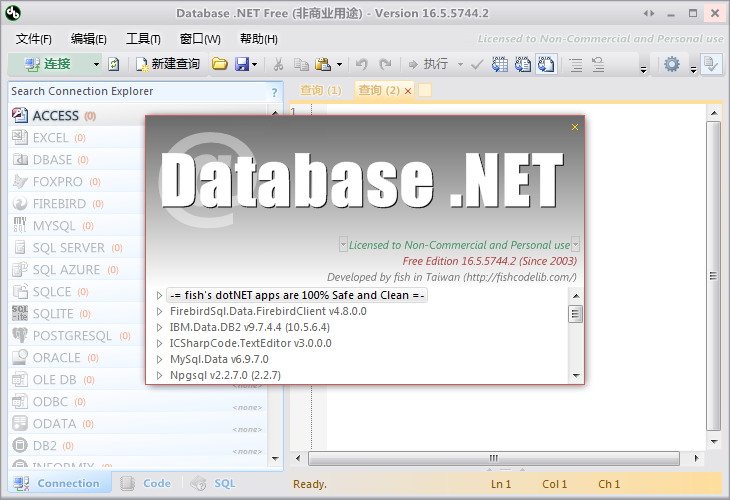Click the 连接 (Connect) button

tap(48, 64)
